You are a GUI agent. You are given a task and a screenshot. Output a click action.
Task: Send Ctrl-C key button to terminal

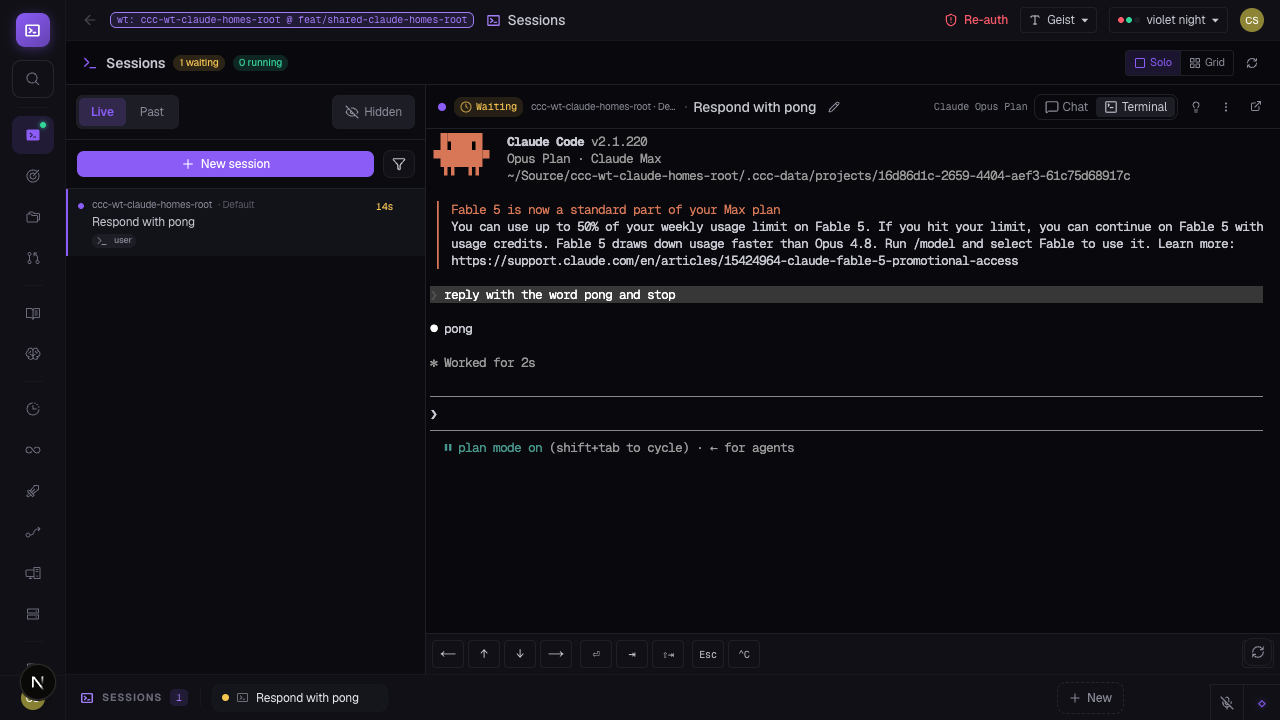coord(744,654)
